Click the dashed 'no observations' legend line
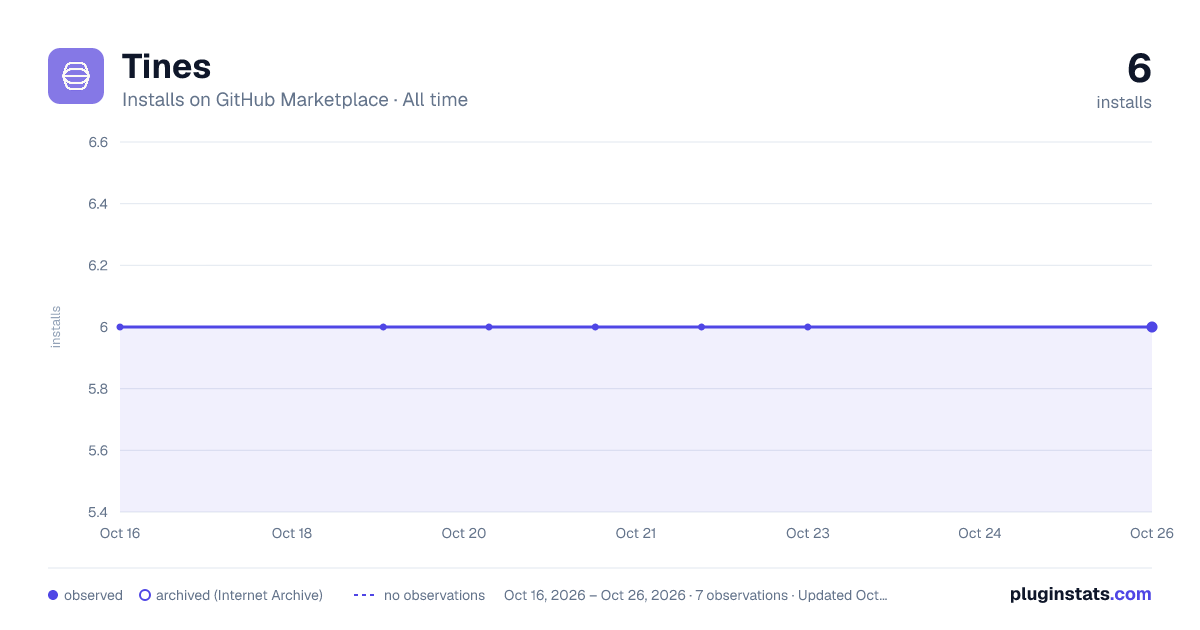1200x630 pixels. pyautogui.click(x=364, y=595)
